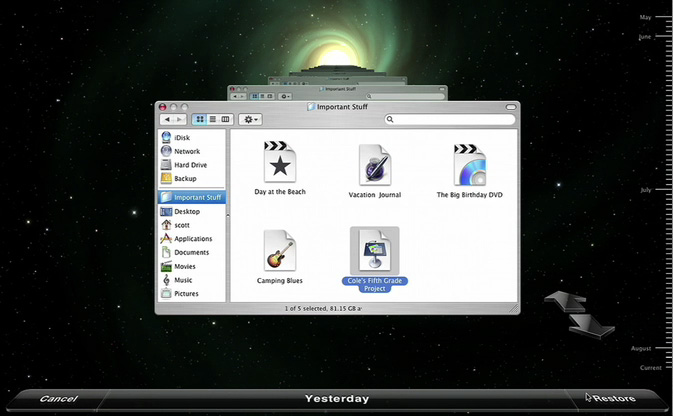Select the Camping Blues GarageBand file
The height and width of the screenshot is (416, 673).
[x=280, y=251]
